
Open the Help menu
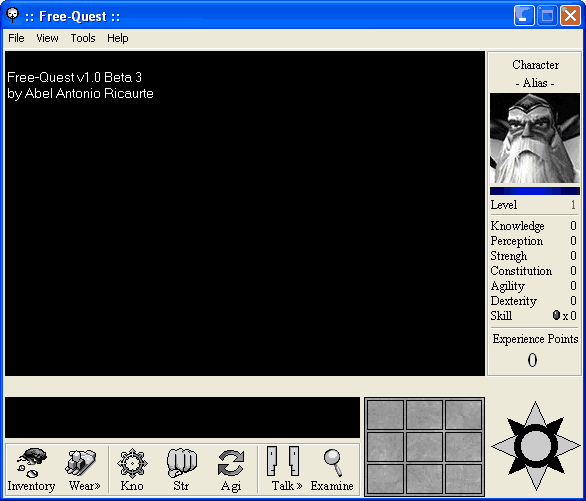[117, 38]
